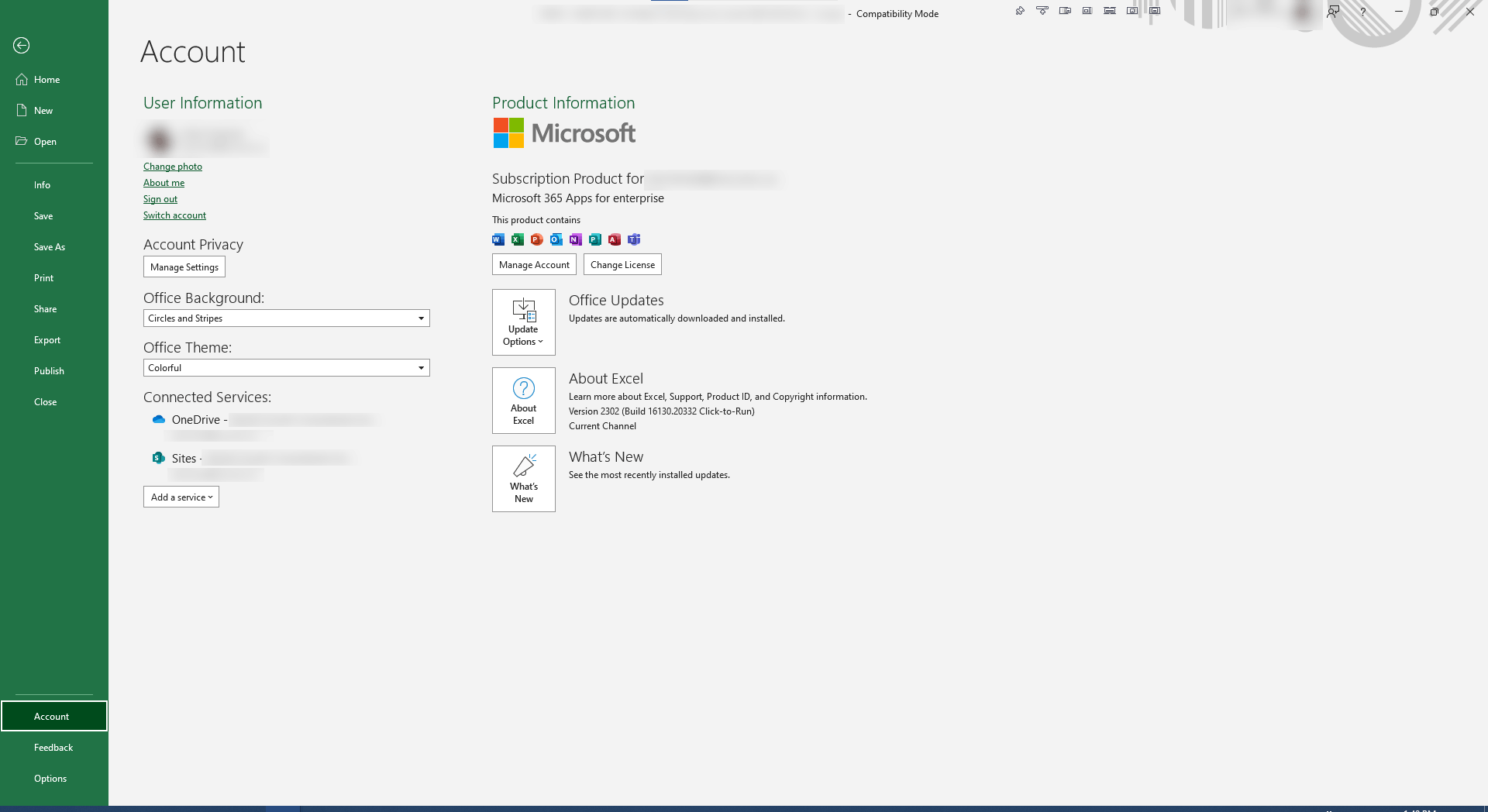
Task: Click the SharePoint Sites icon
Action: [x=159, y=458]
